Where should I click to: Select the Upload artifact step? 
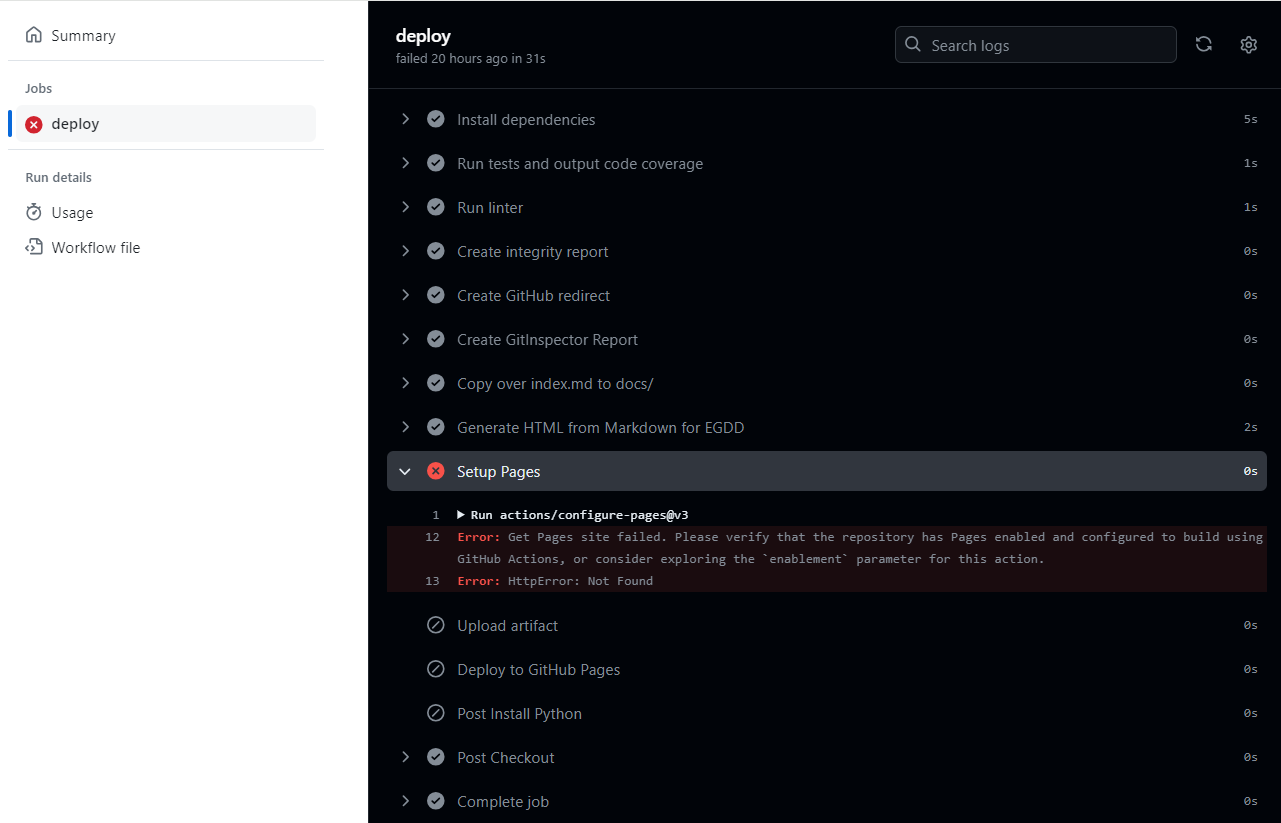[827, 625]
